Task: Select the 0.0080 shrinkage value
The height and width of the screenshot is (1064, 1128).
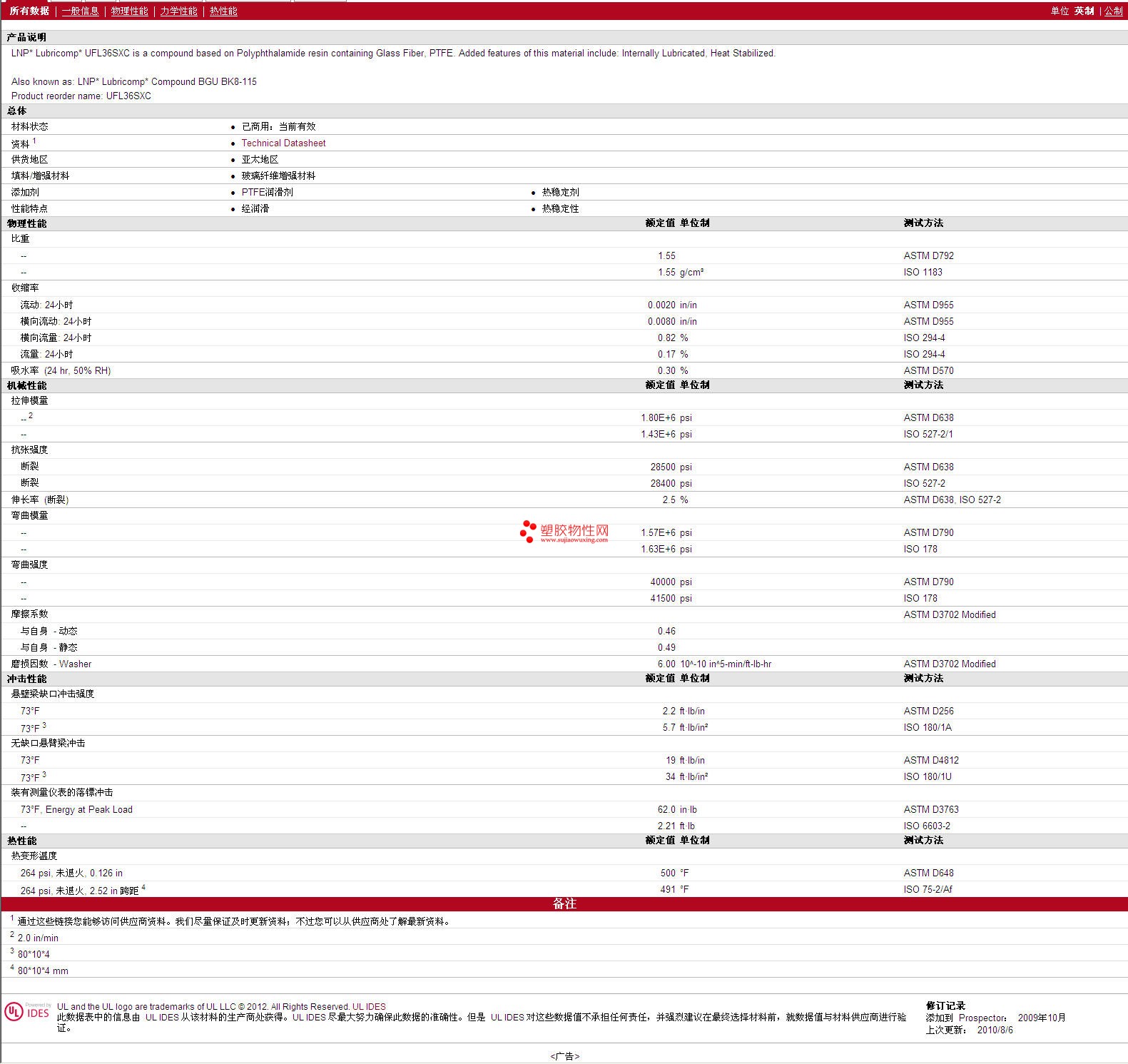Action: 661,321
